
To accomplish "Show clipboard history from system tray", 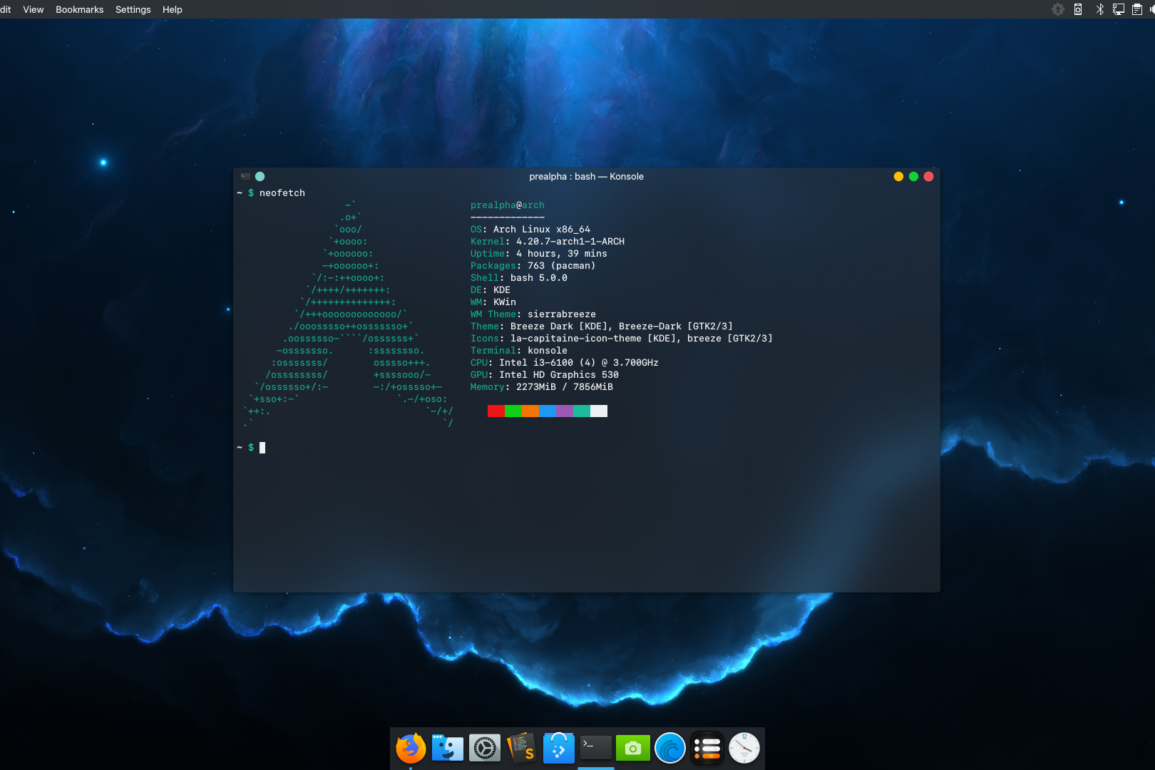I will [1137, 9].
